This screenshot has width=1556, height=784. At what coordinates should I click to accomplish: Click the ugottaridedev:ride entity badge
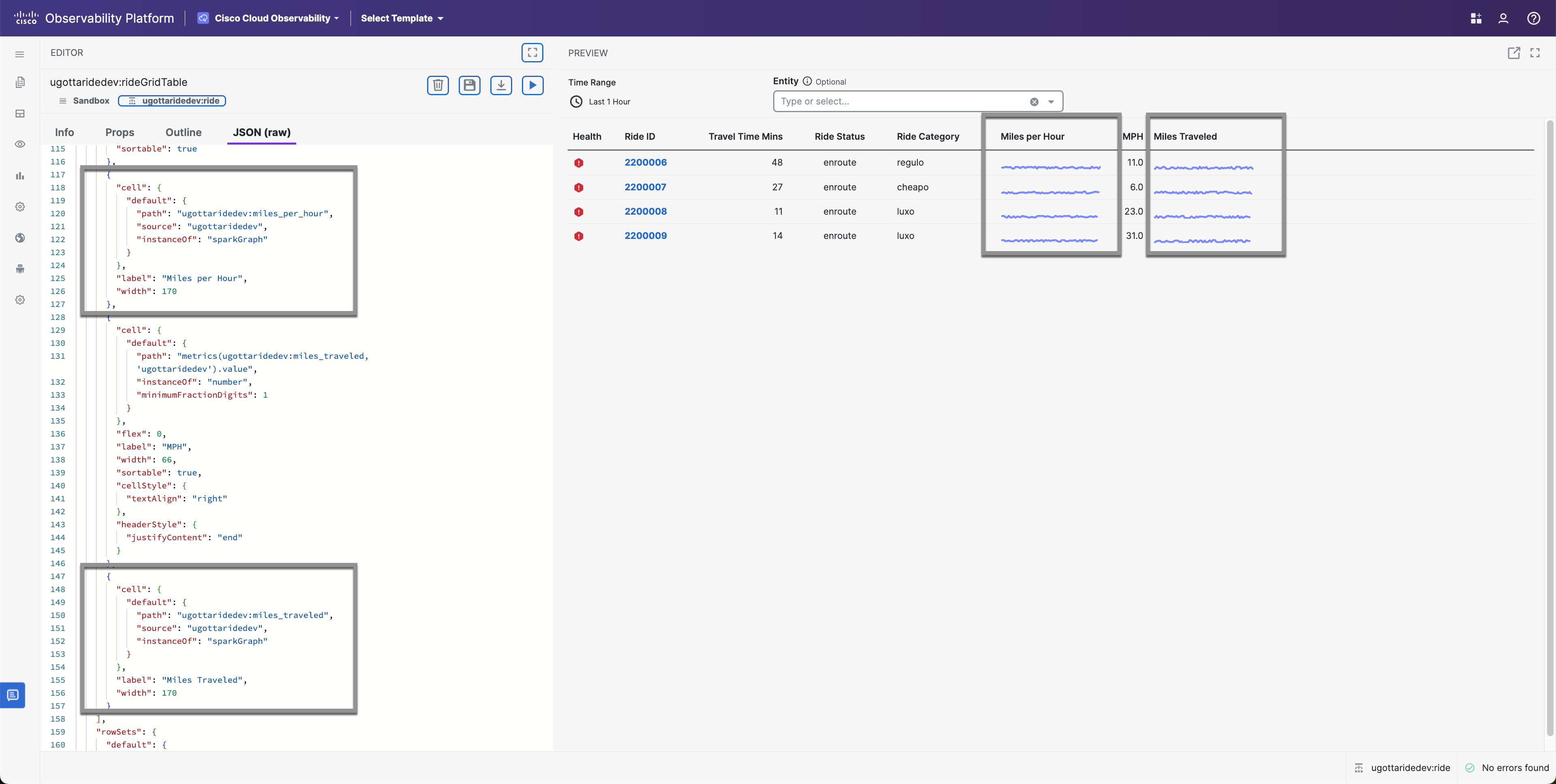pos(172,101)
